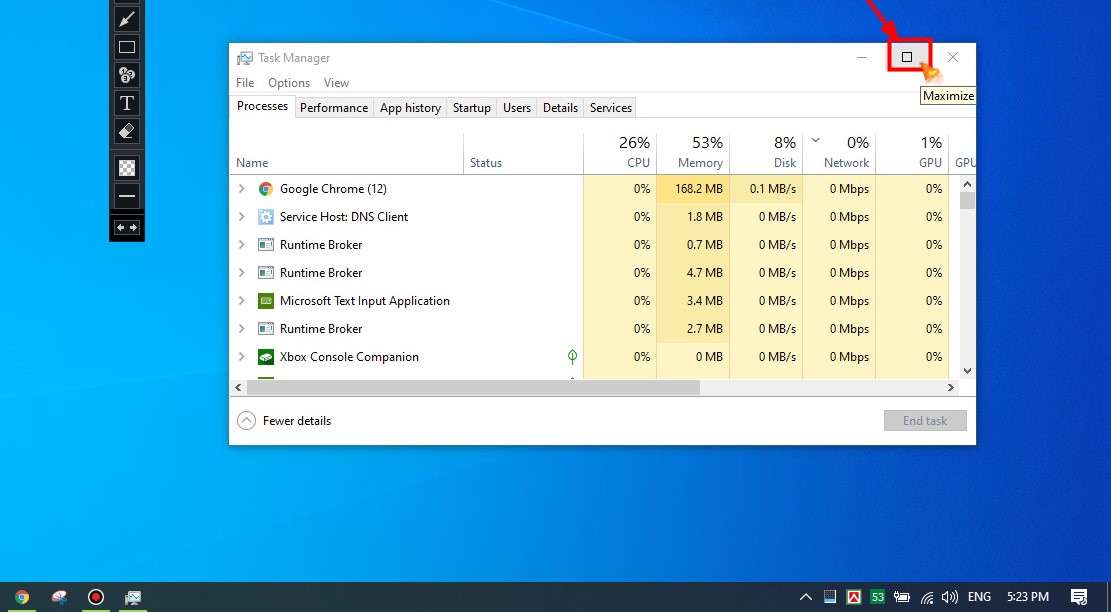
Task: Open Google Chrome from the taskbar
Action: (22, 597)
